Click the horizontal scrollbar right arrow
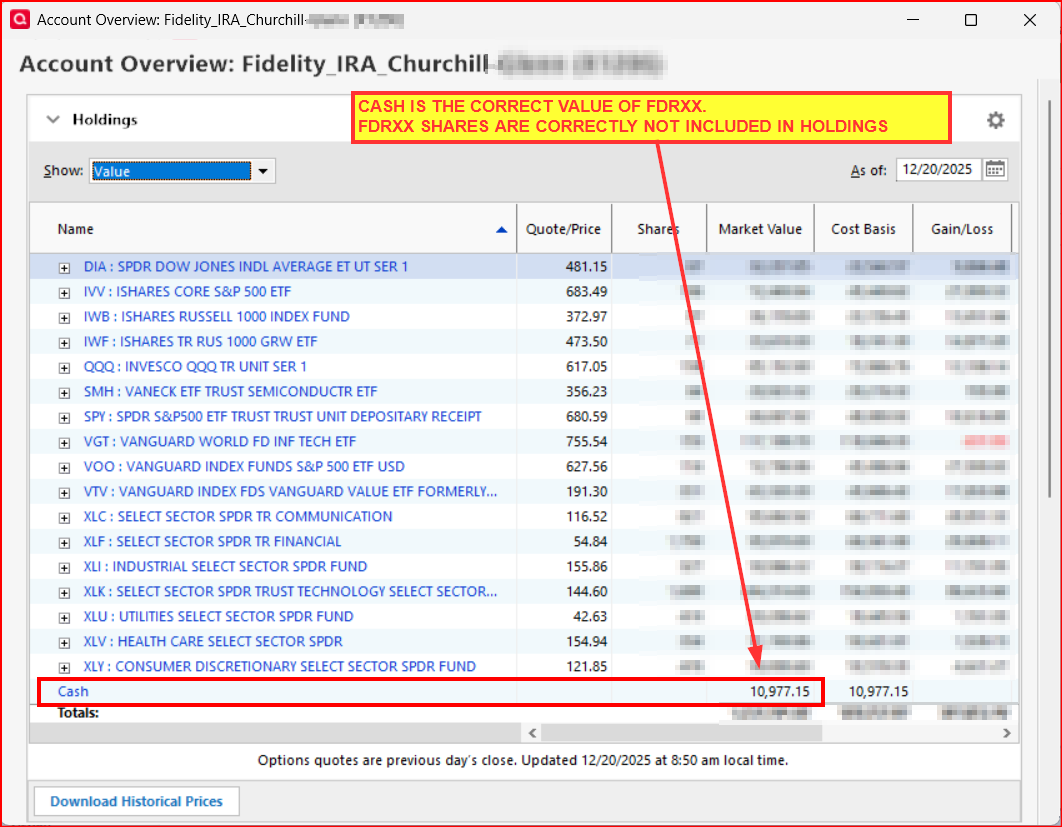This screenshot has width=1062, height=827. (x=1006, y=733)
